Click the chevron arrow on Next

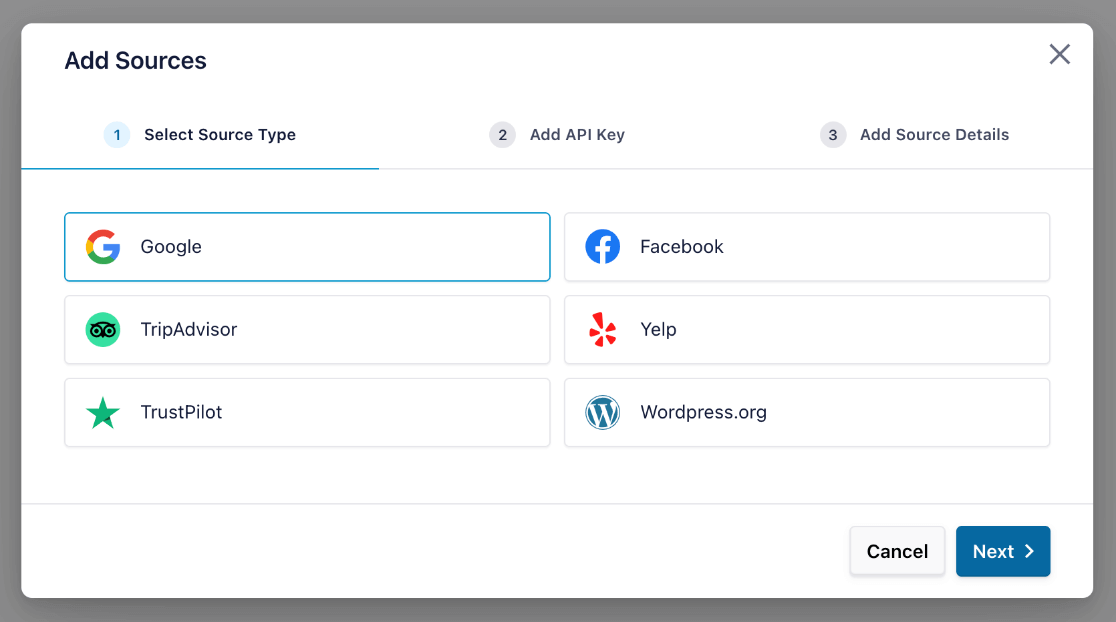pos(1030,552)
